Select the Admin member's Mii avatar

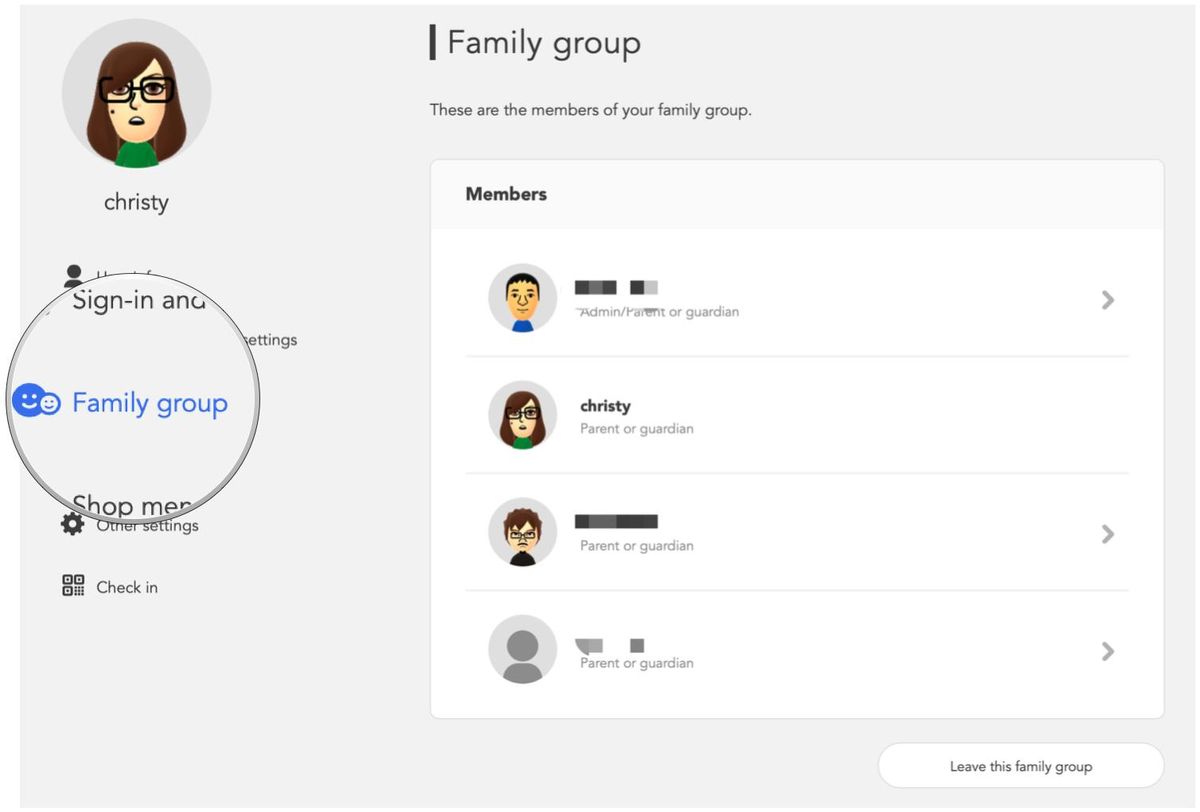pos(522,298)
